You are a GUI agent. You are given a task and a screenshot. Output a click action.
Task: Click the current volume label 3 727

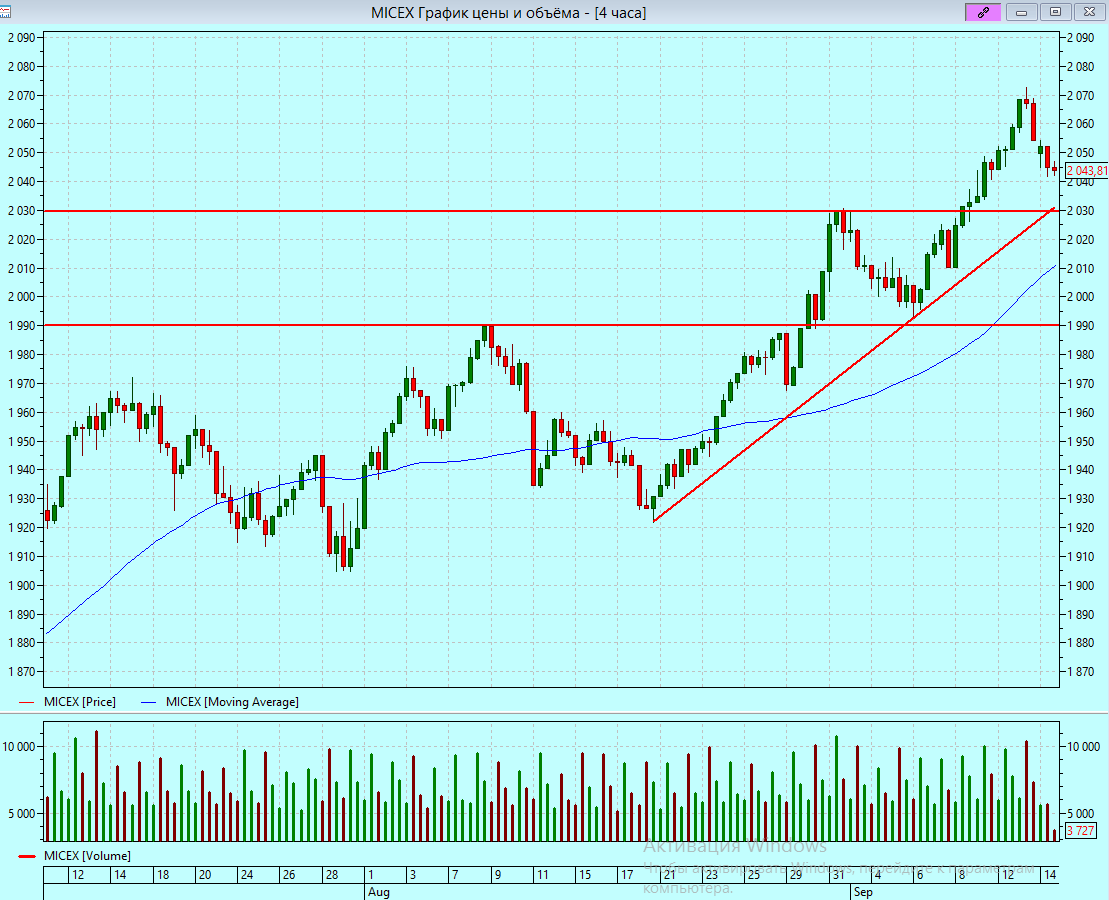[x=1080, y=831]
